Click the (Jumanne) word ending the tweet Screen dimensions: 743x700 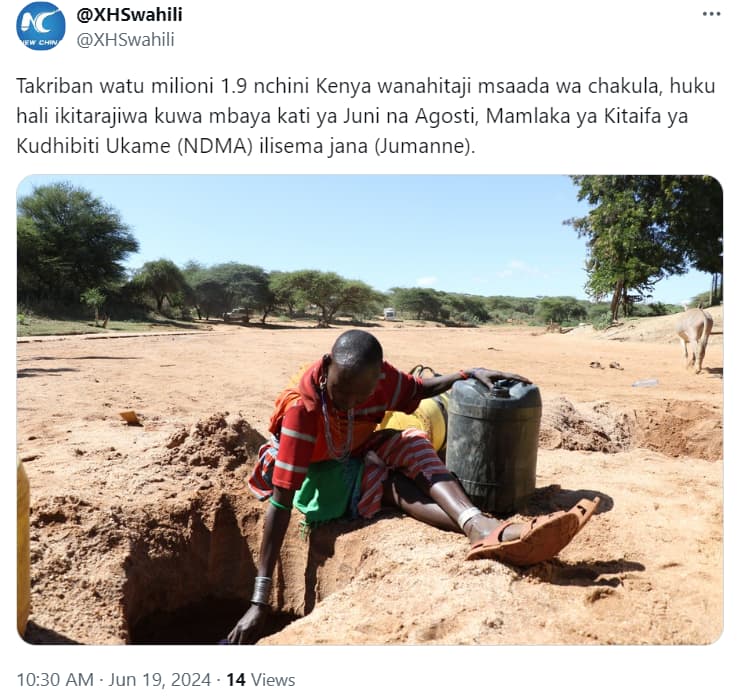click(425, 146)
